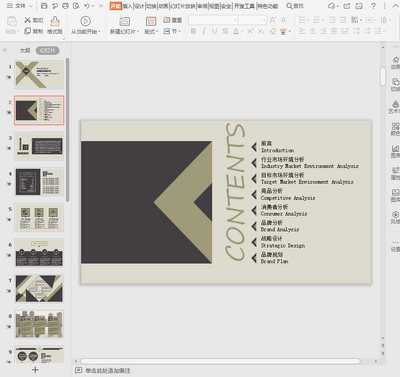Apply superscript X² formatting
Screen dimensions: 400x377
pos(250,31)
